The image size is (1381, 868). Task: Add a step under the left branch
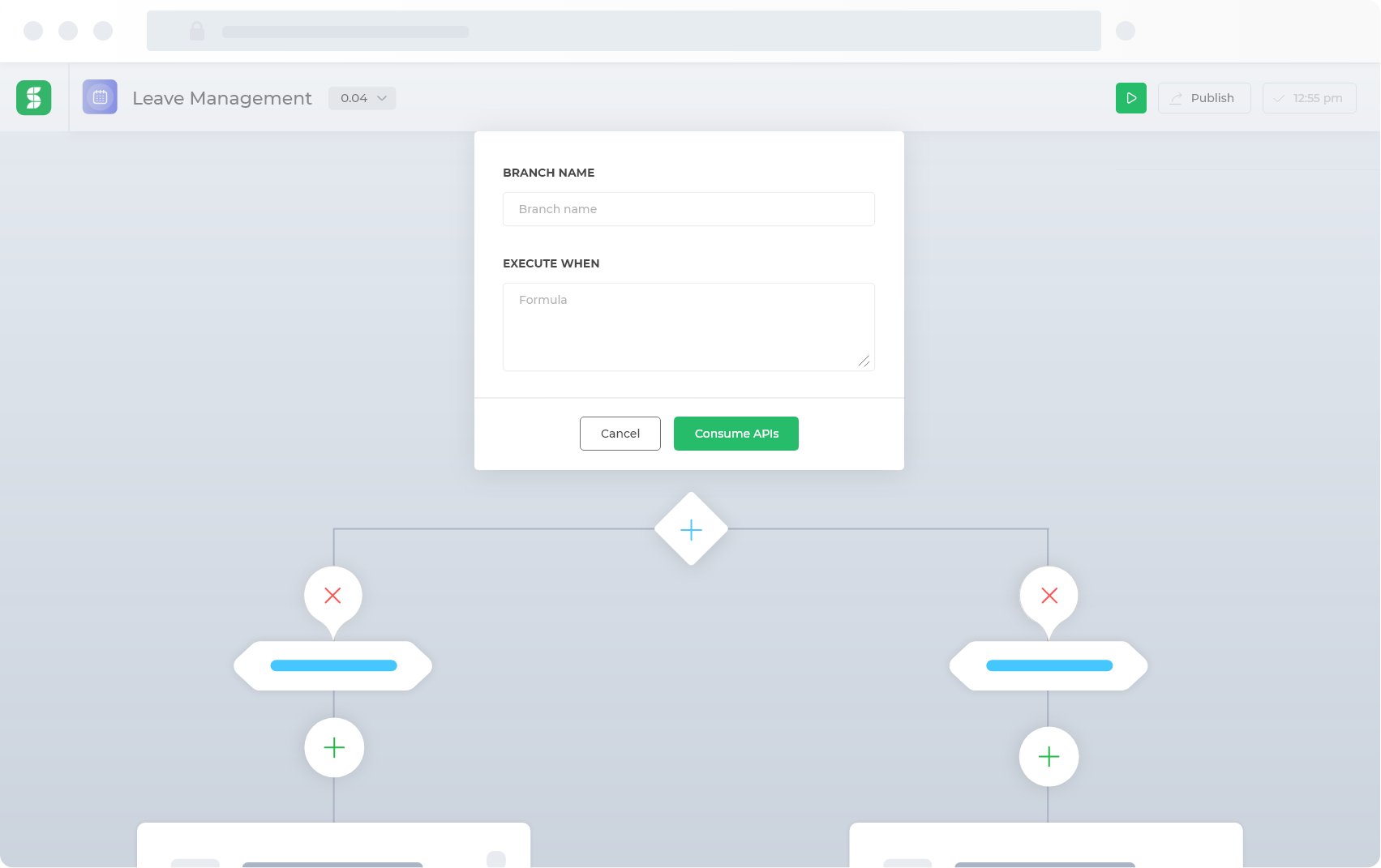pyautogui.click(x=334, y=747)
